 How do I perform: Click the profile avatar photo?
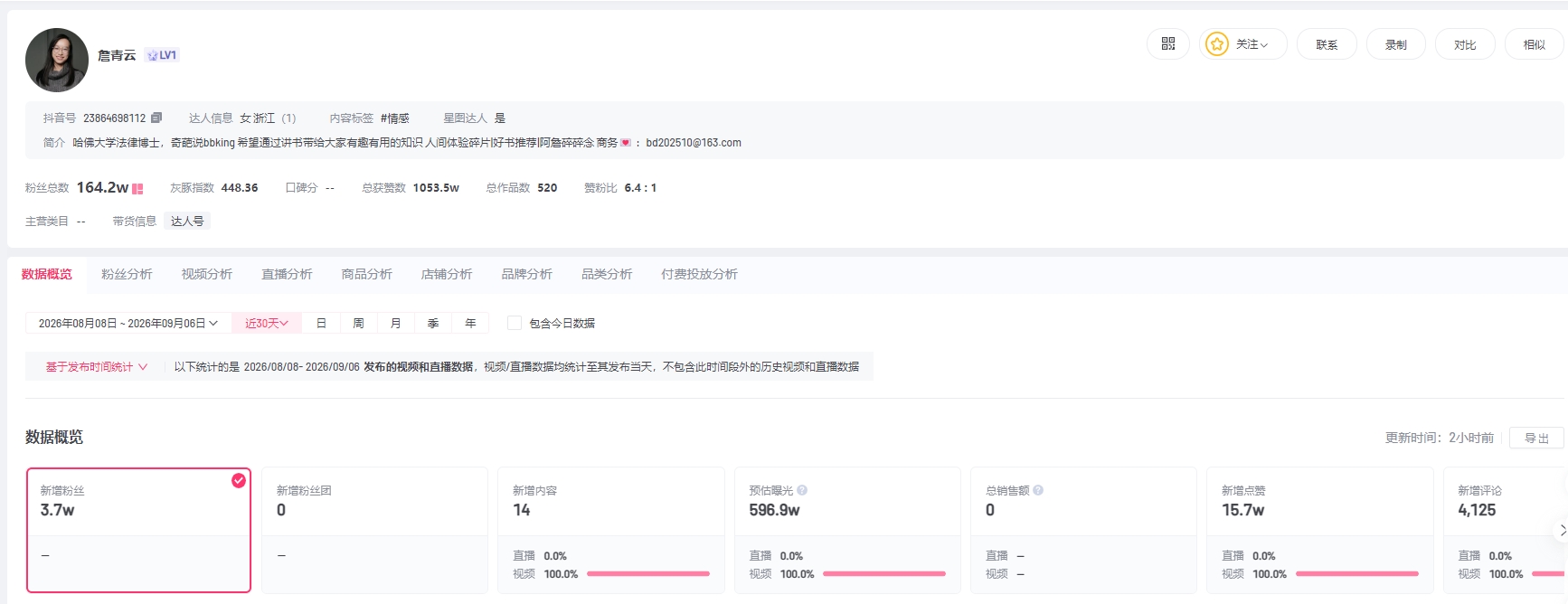click(57, 60)
